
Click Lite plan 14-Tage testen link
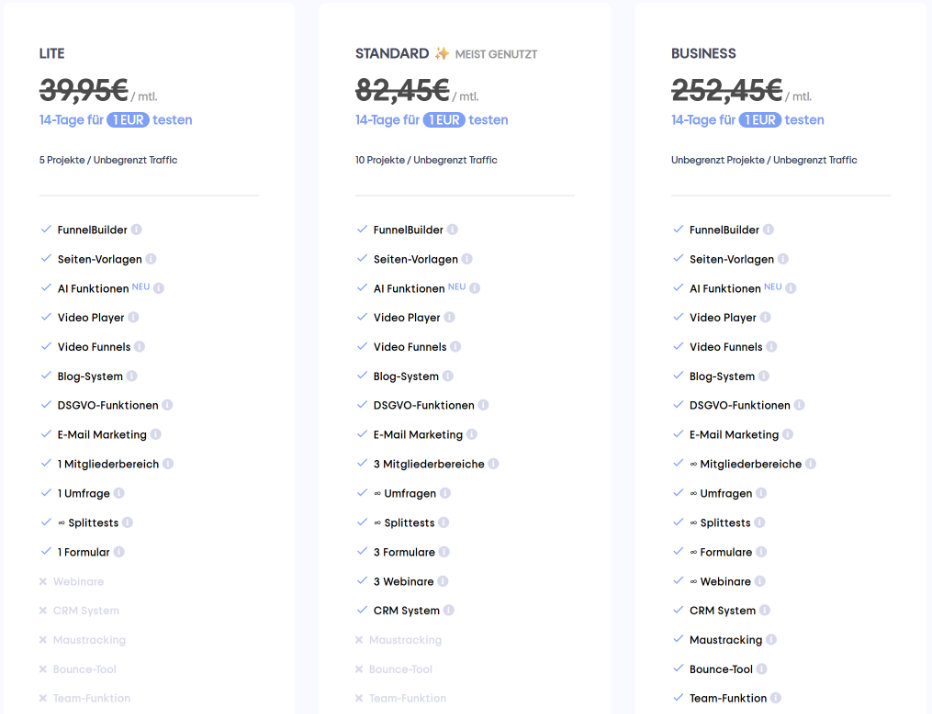[116, 120]
